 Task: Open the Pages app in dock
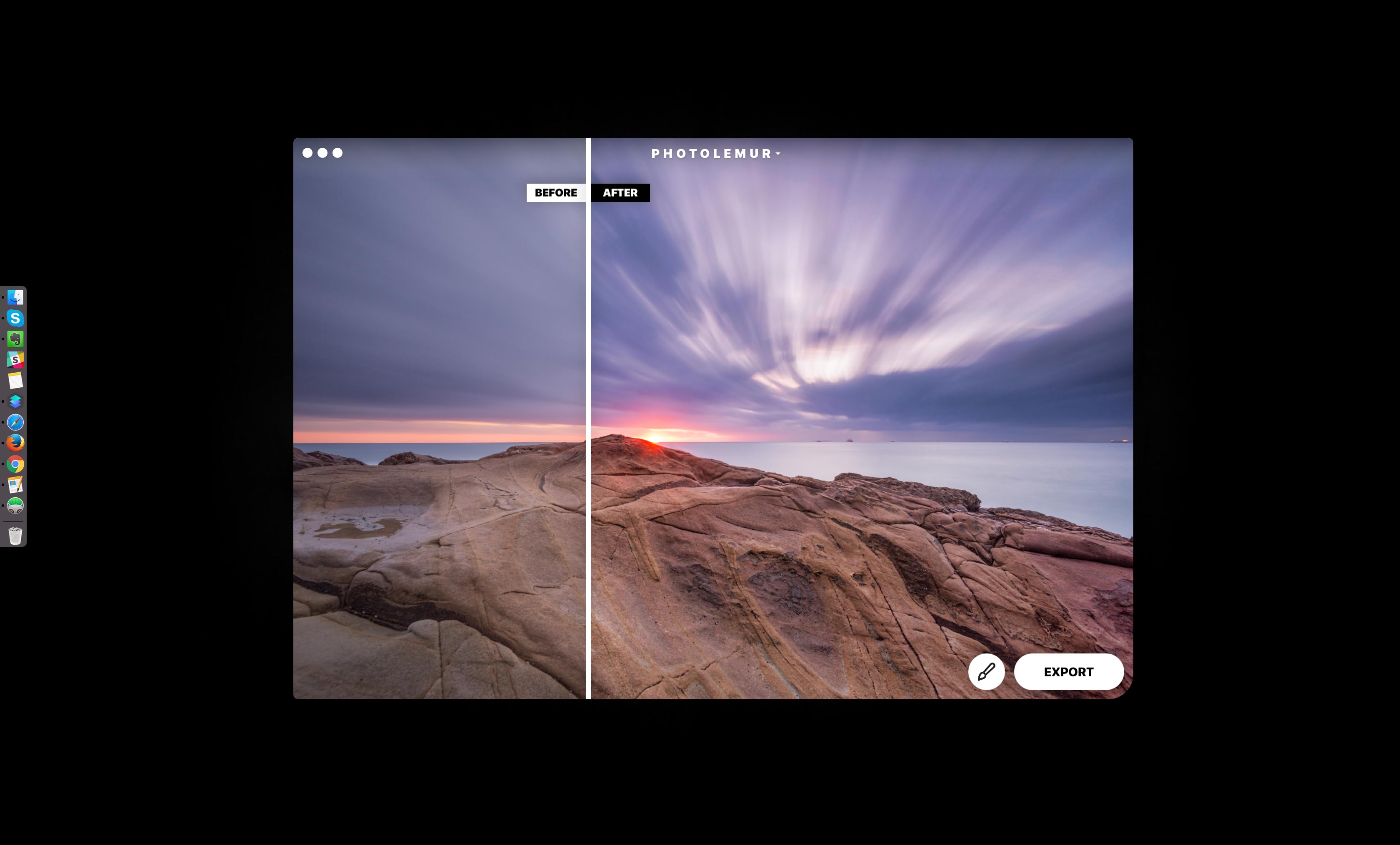click(15, 485)
